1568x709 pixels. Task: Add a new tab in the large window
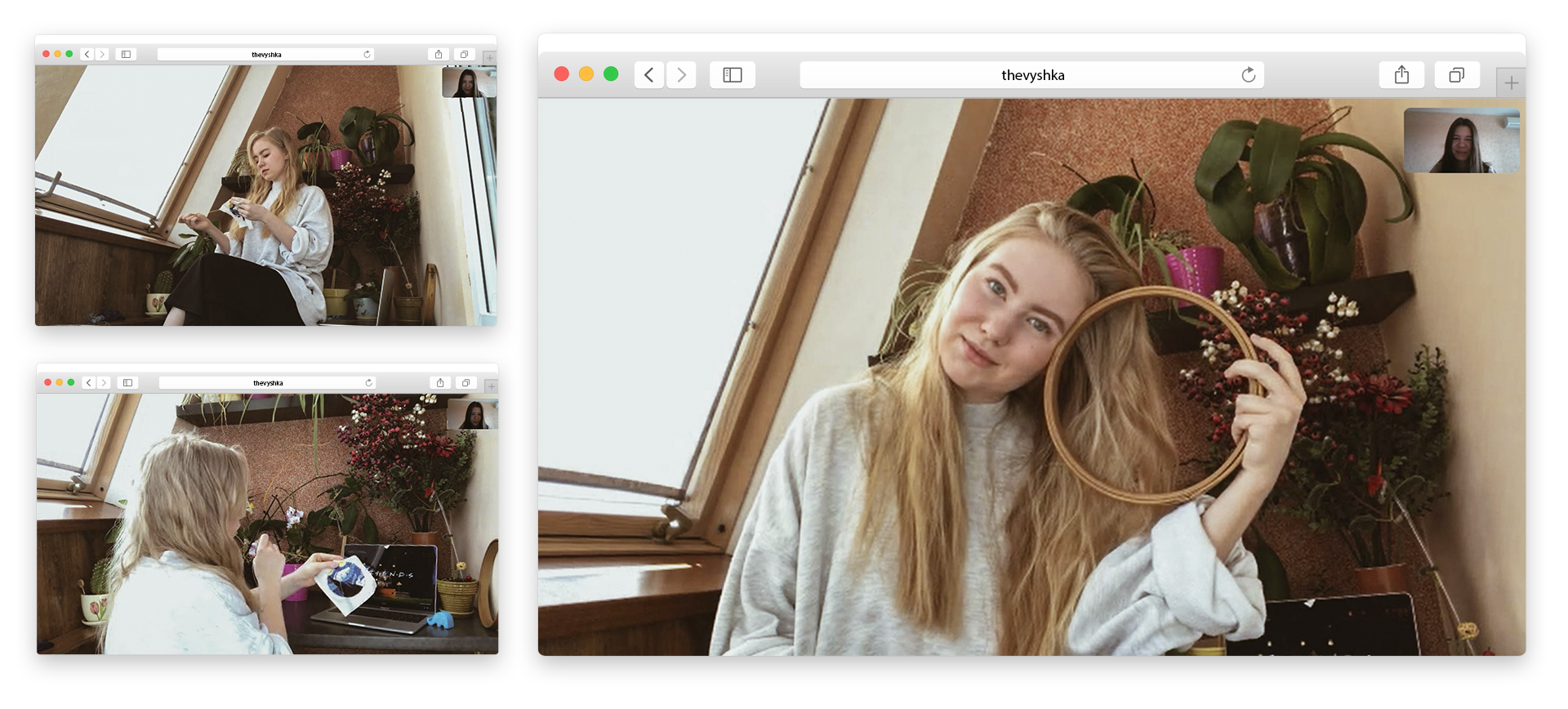pos(1511,83)
